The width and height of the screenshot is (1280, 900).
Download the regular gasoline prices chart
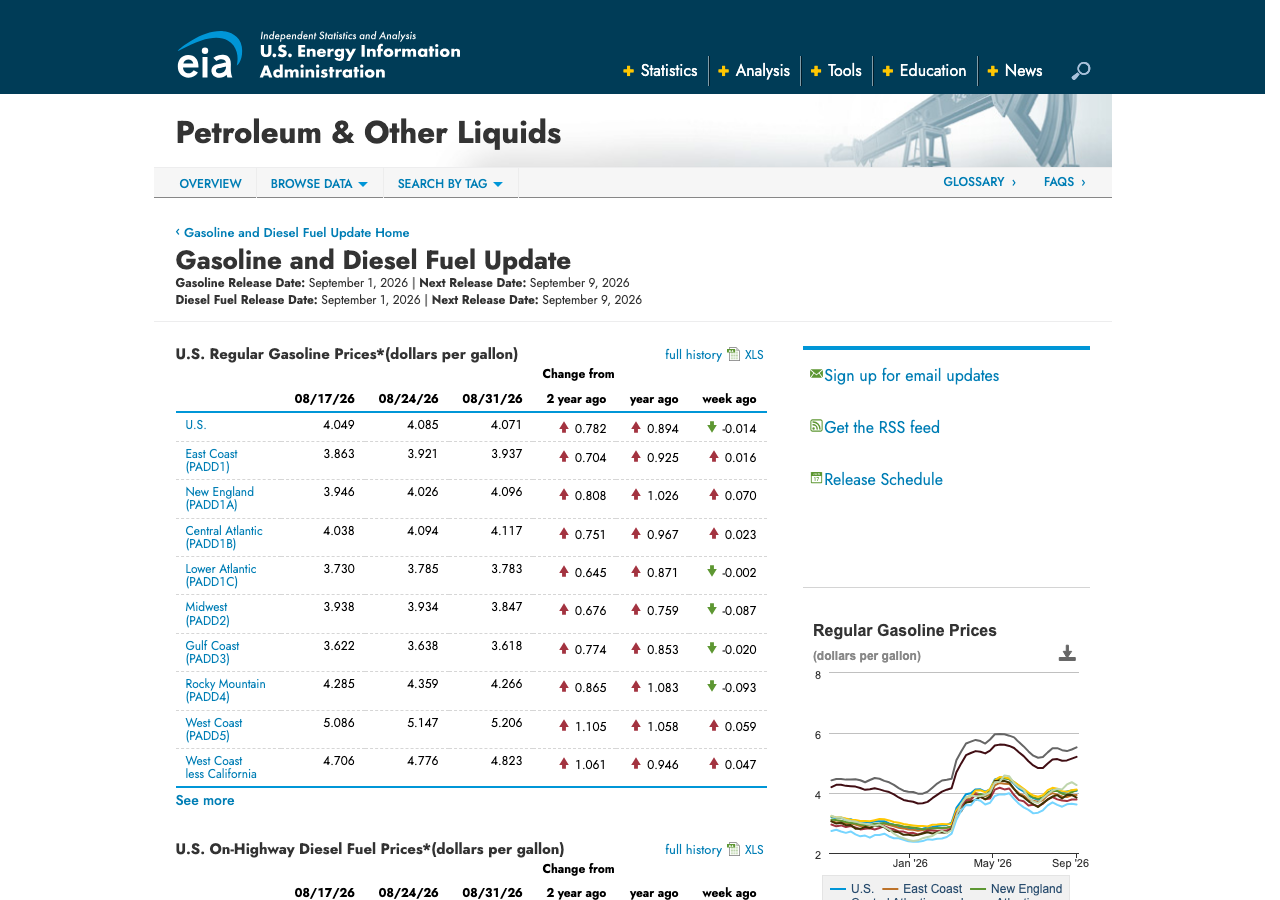1067,654
